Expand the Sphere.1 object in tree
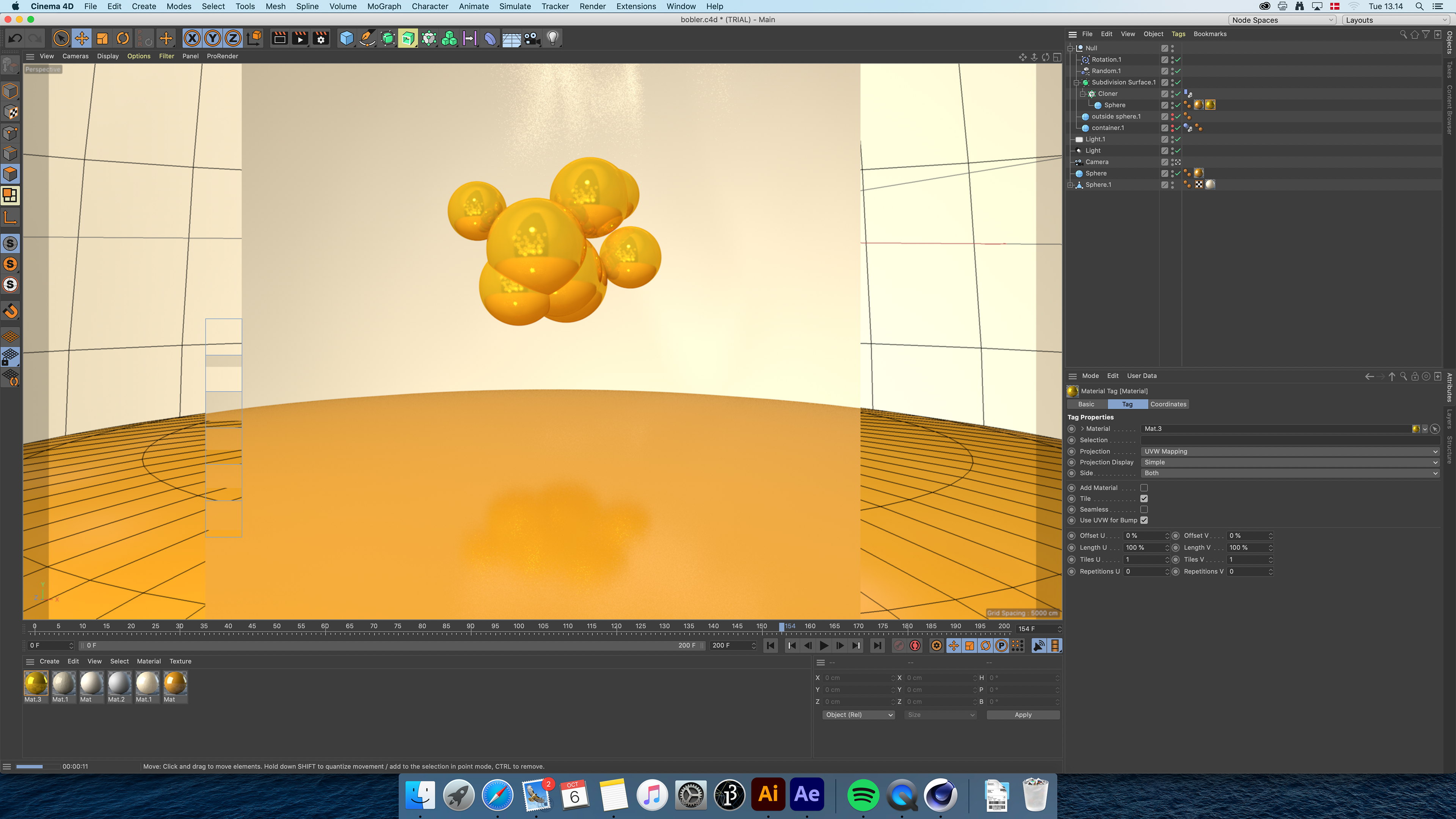Viewport: 1456px width, 819px height. 1070,185
